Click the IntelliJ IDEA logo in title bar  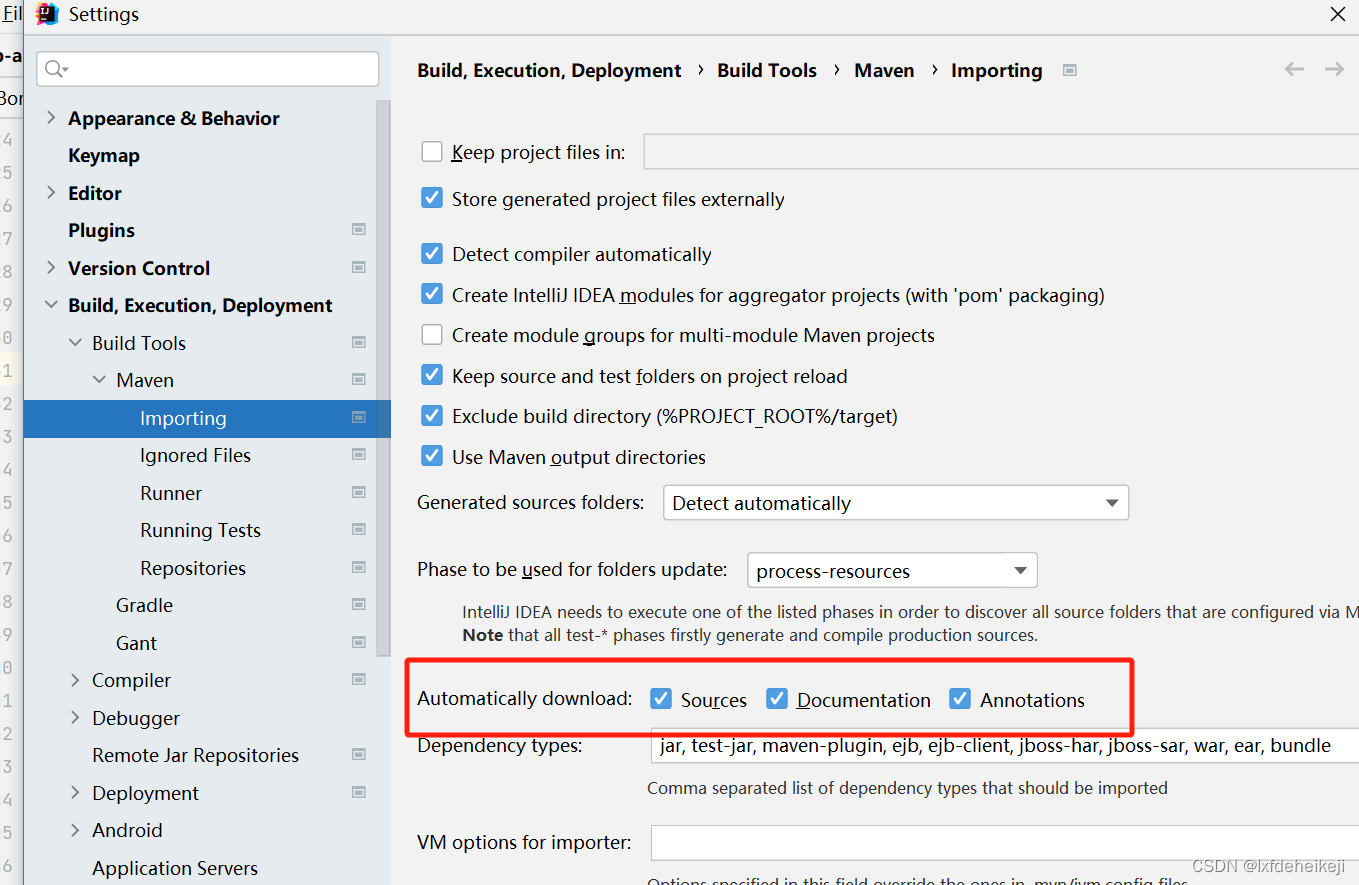coord(47,14)
